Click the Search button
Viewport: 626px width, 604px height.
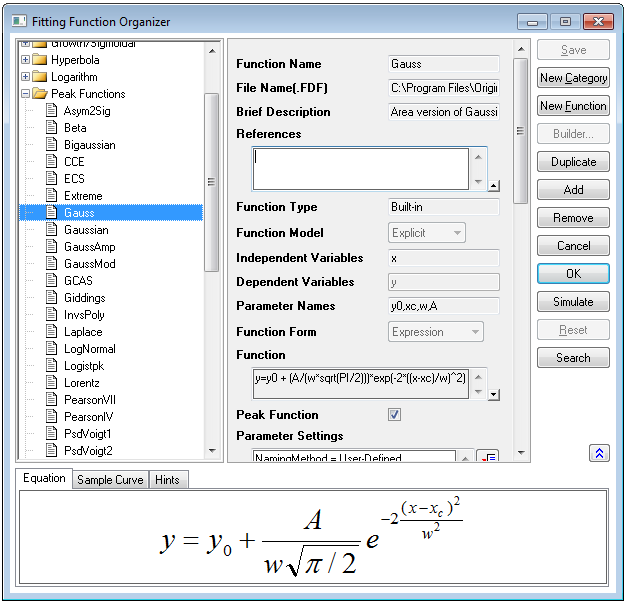coord(573,357)
